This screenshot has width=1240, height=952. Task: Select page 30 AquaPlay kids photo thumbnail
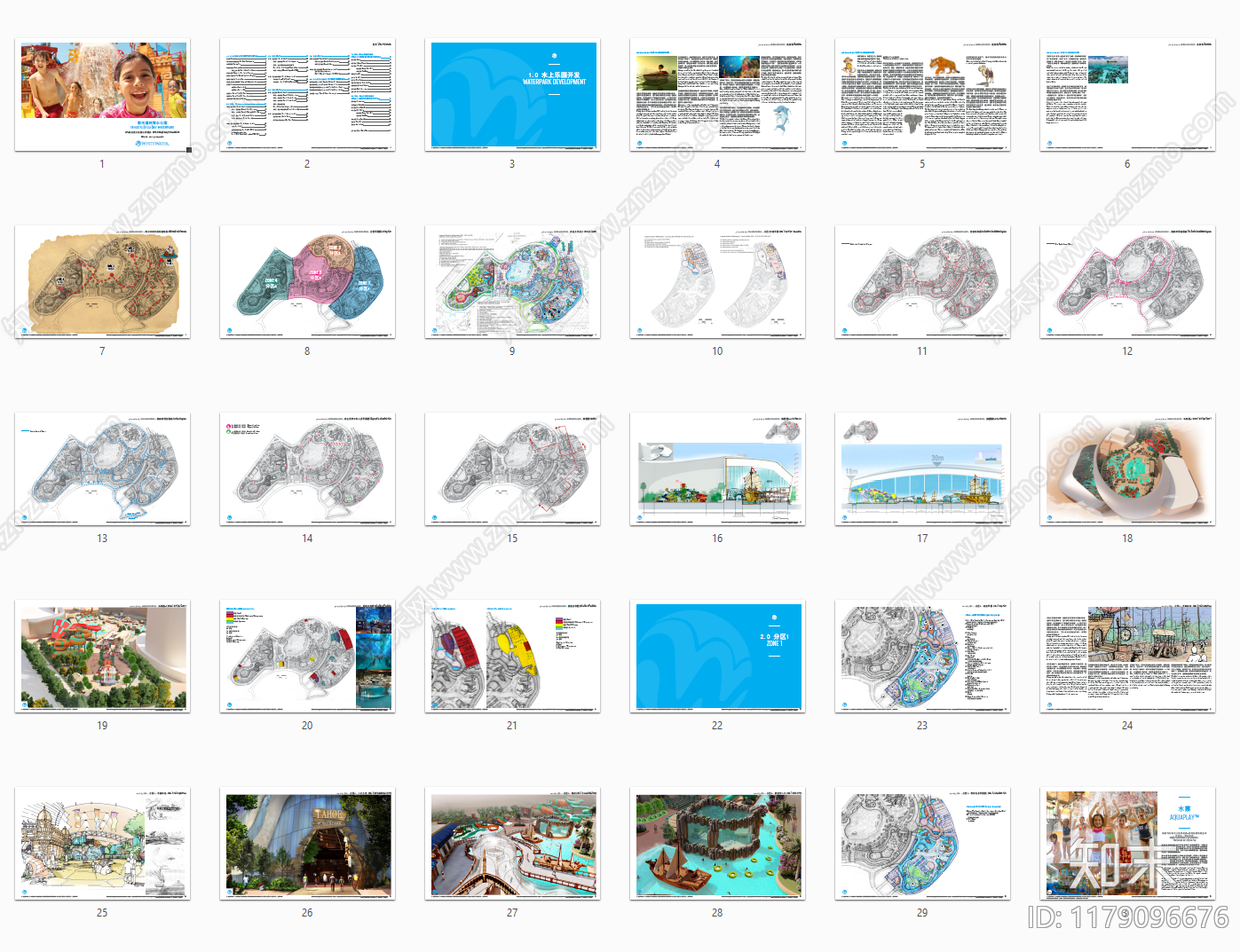point(1127,844)
